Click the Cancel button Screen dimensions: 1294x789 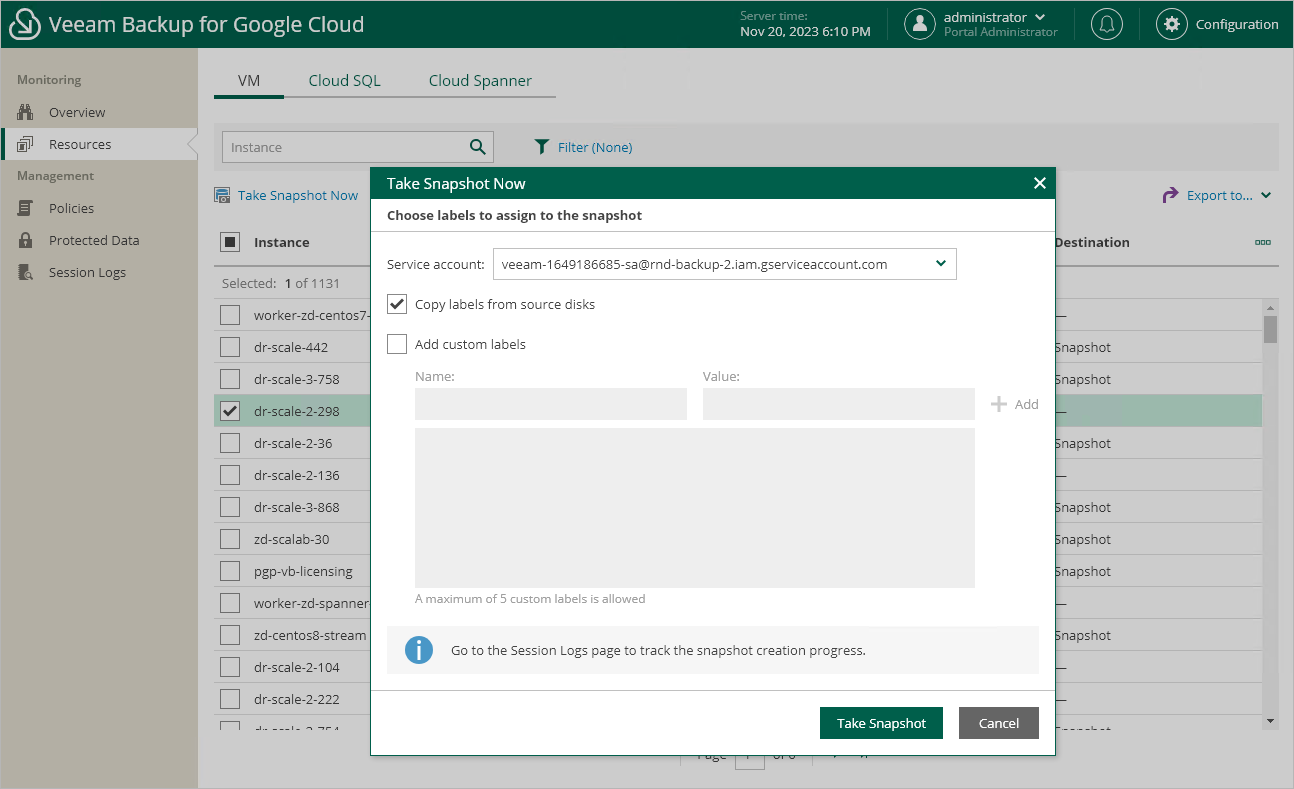[999, 723]
